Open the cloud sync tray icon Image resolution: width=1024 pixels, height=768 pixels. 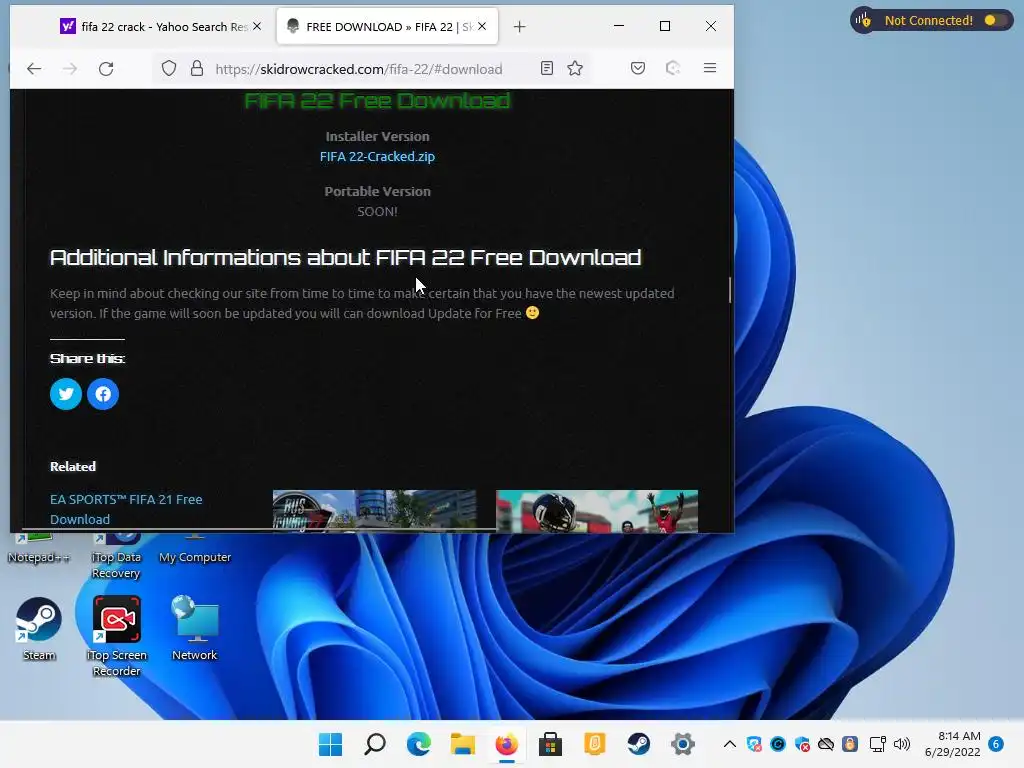[x=826, y=744]
